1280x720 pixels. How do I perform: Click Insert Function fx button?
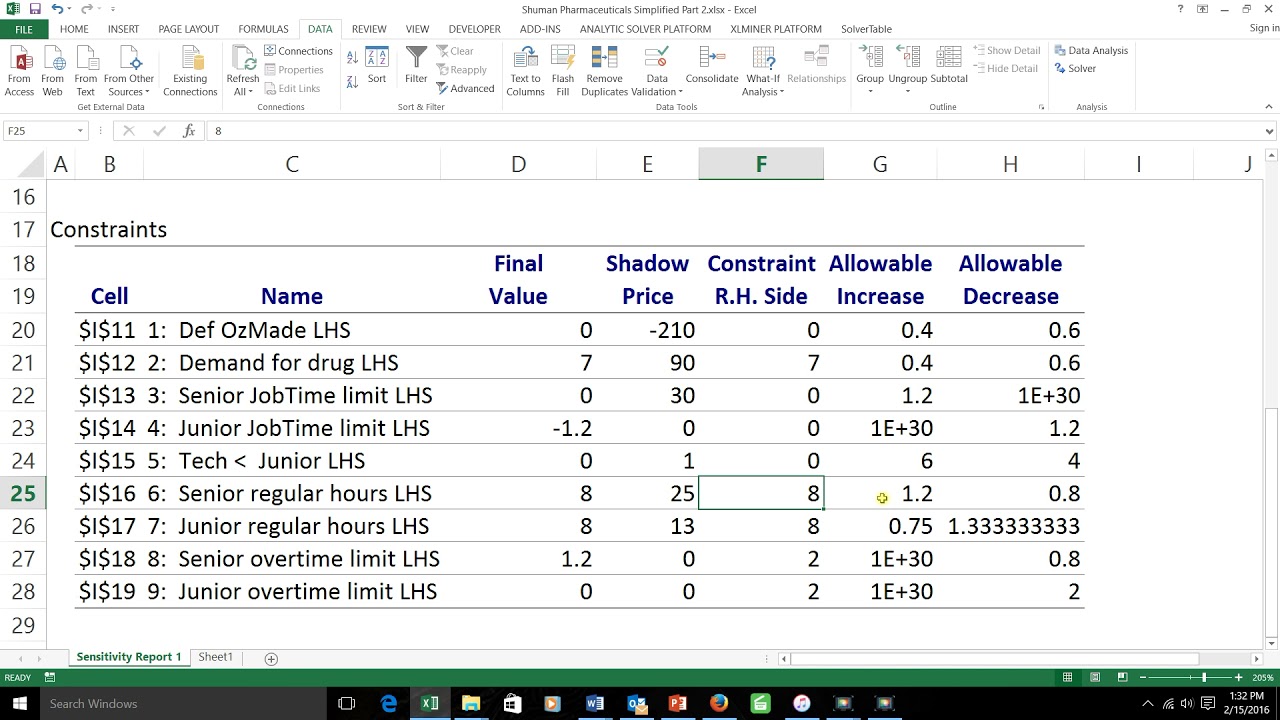(x=189, y=131)
